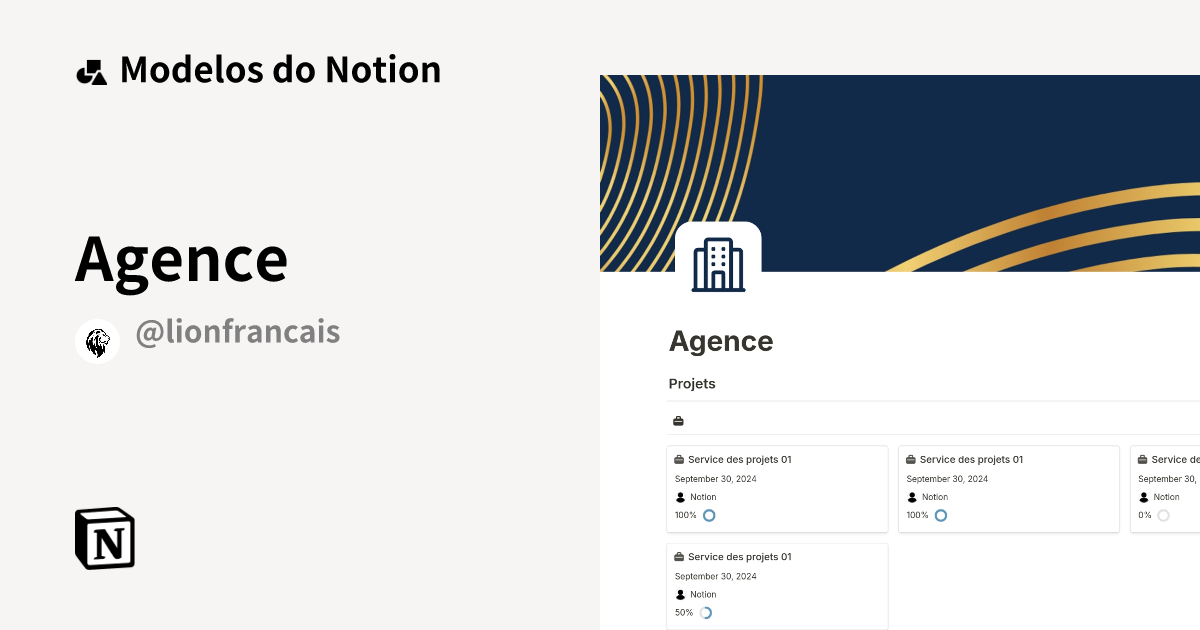Click the Modelos do Notion logo icon
Image resolution: width=1200 pixels, height=630 pixels.
[92, 69]
